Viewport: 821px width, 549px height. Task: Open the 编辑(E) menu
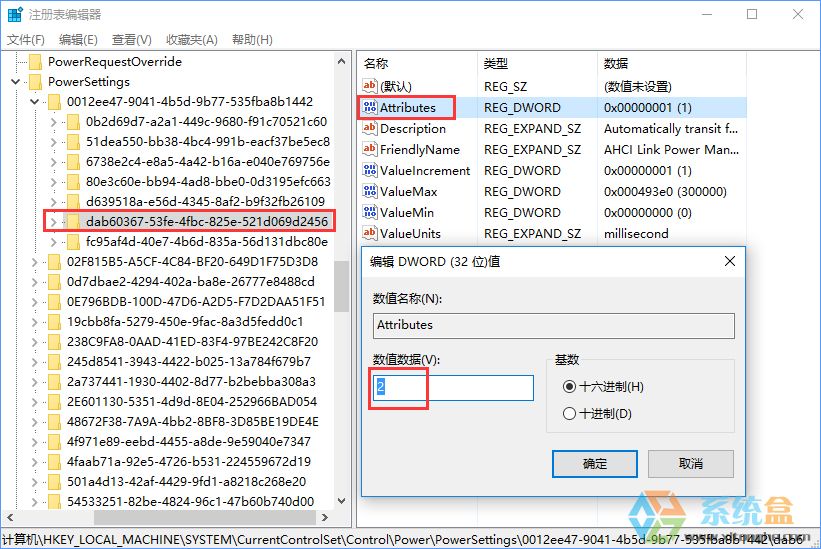[78, 40]
